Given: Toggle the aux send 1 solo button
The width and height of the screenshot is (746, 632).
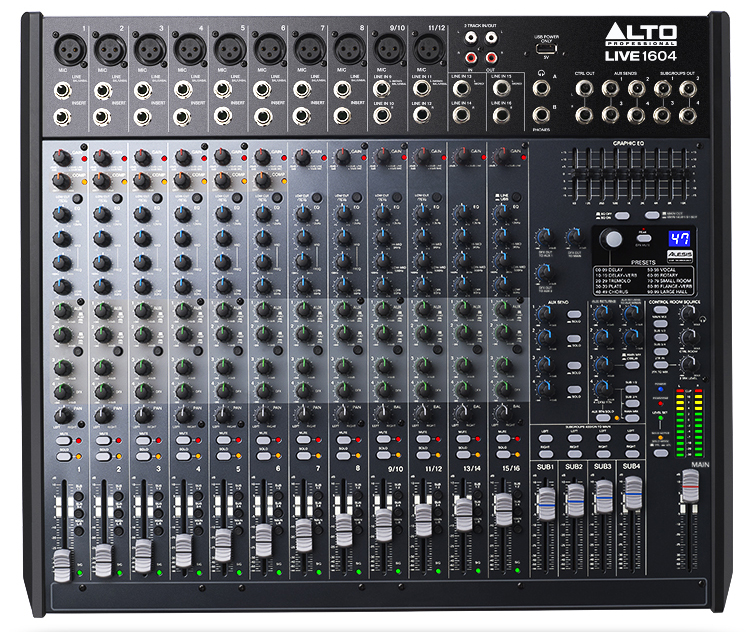Looking at the screenshot, I should [x=574, y=314].
